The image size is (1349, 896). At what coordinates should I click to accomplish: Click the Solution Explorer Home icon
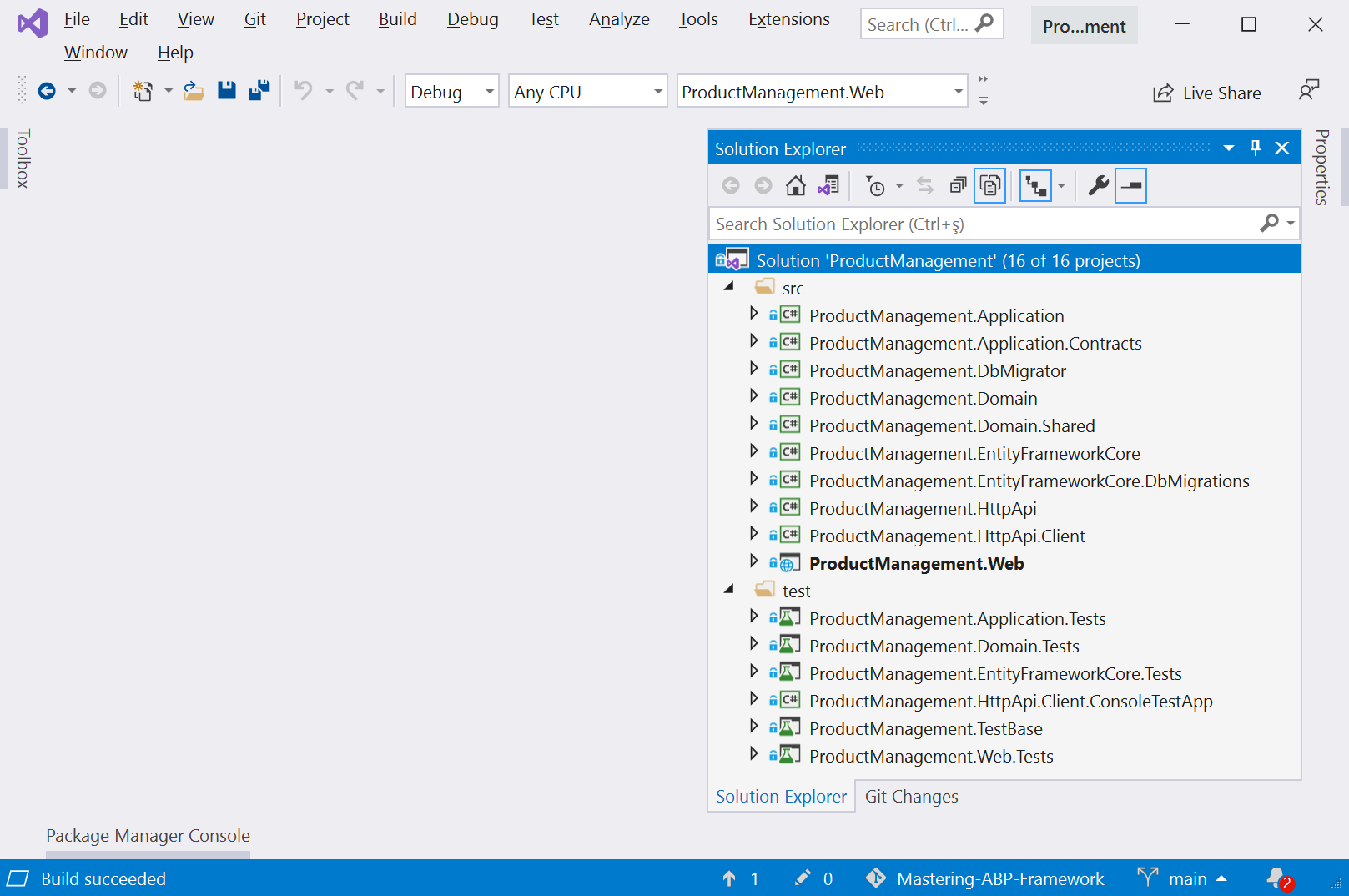tap(796, 185)
